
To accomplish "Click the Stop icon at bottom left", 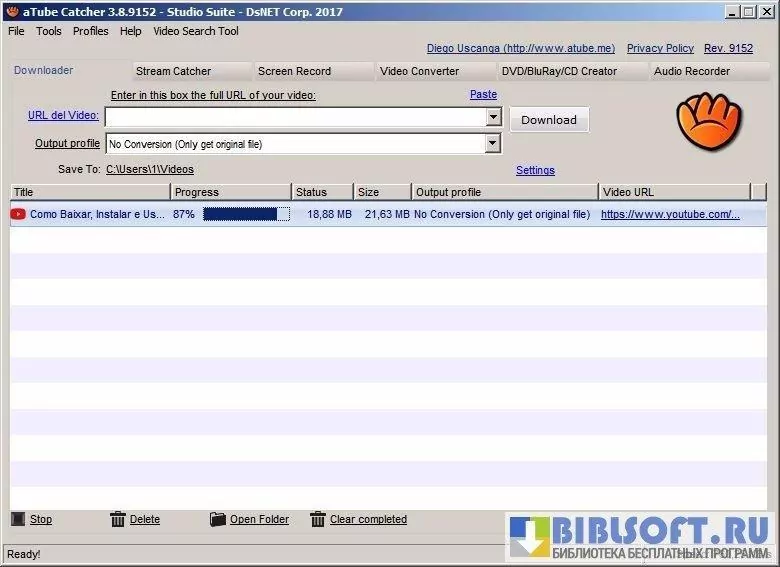I will 17,519.
